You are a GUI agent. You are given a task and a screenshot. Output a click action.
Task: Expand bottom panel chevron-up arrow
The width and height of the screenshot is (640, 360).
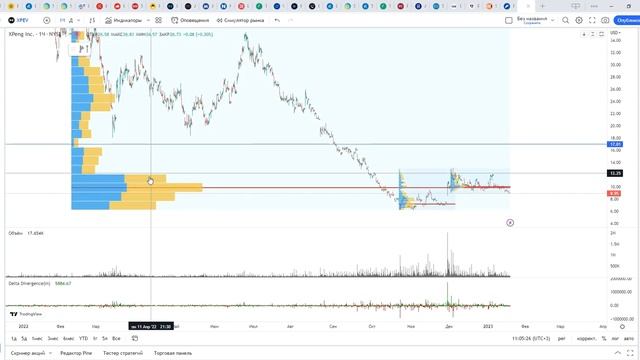[x=618, y=353]
